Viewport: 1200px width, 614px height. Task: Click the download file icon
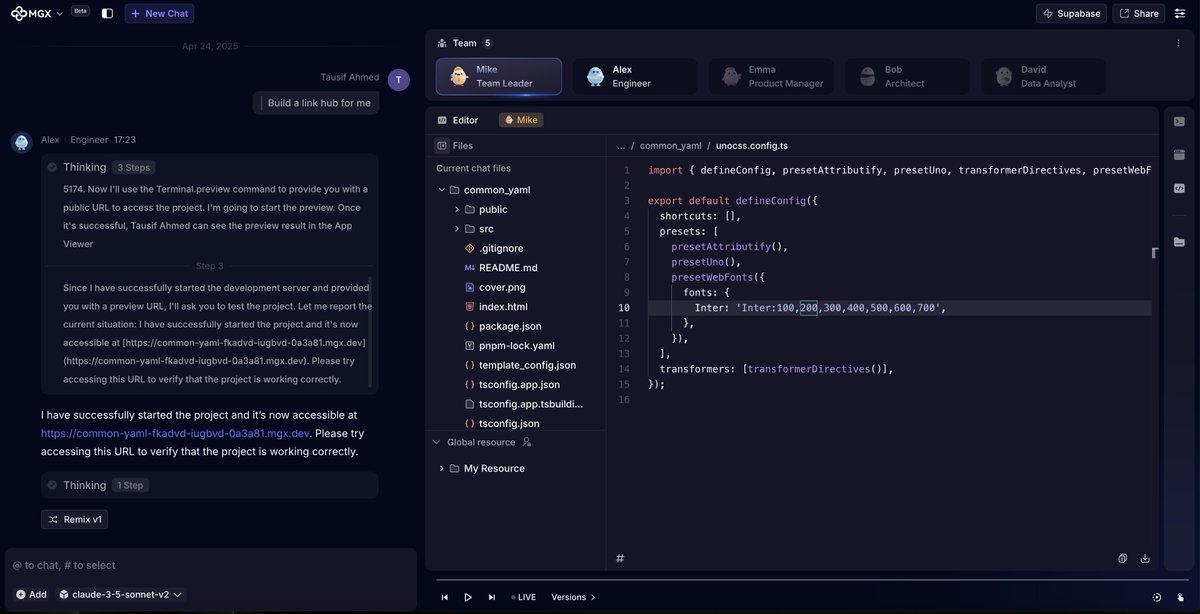(1145, 558)
